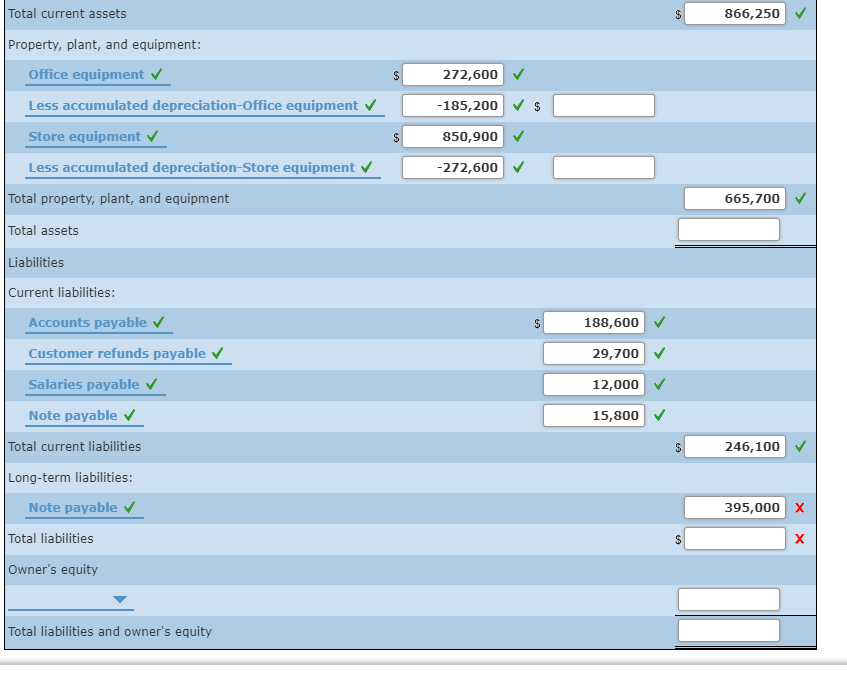The height and width of the screenshot is (673, 847).
Task: Click the green checkmark next to Total current liabilities
Action: coord(799,446)
